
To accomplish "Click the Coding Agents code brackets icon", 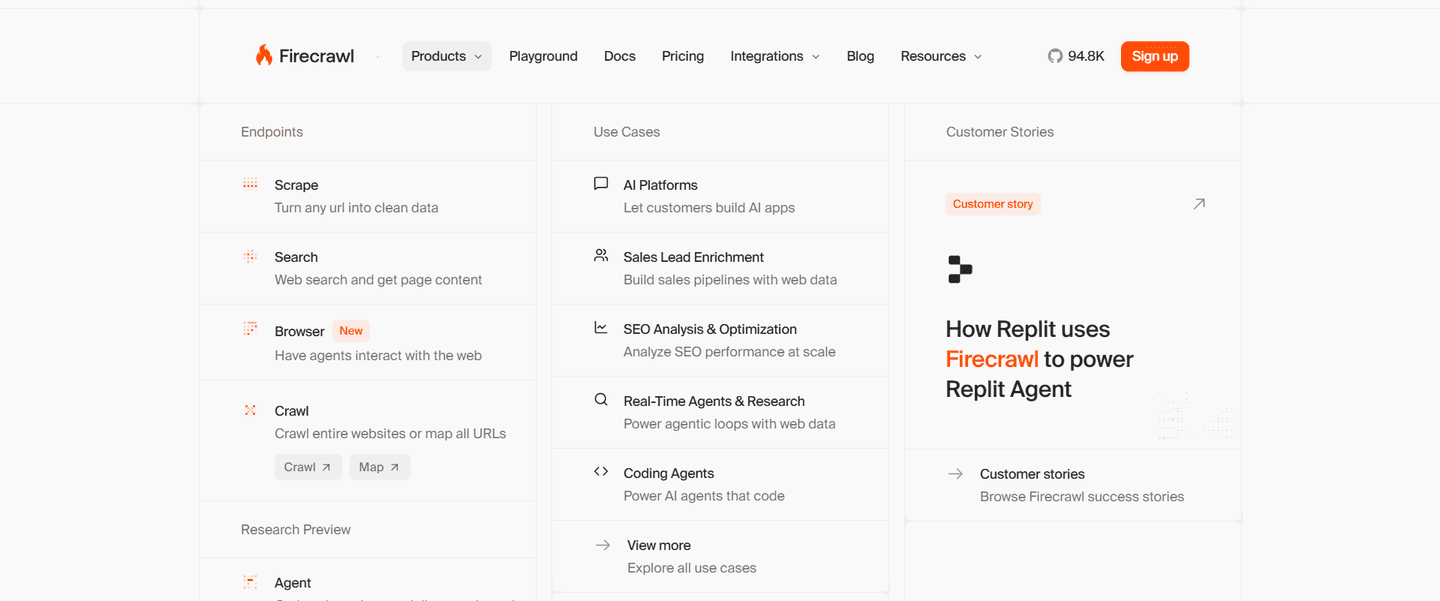I will tap(601, 472).
